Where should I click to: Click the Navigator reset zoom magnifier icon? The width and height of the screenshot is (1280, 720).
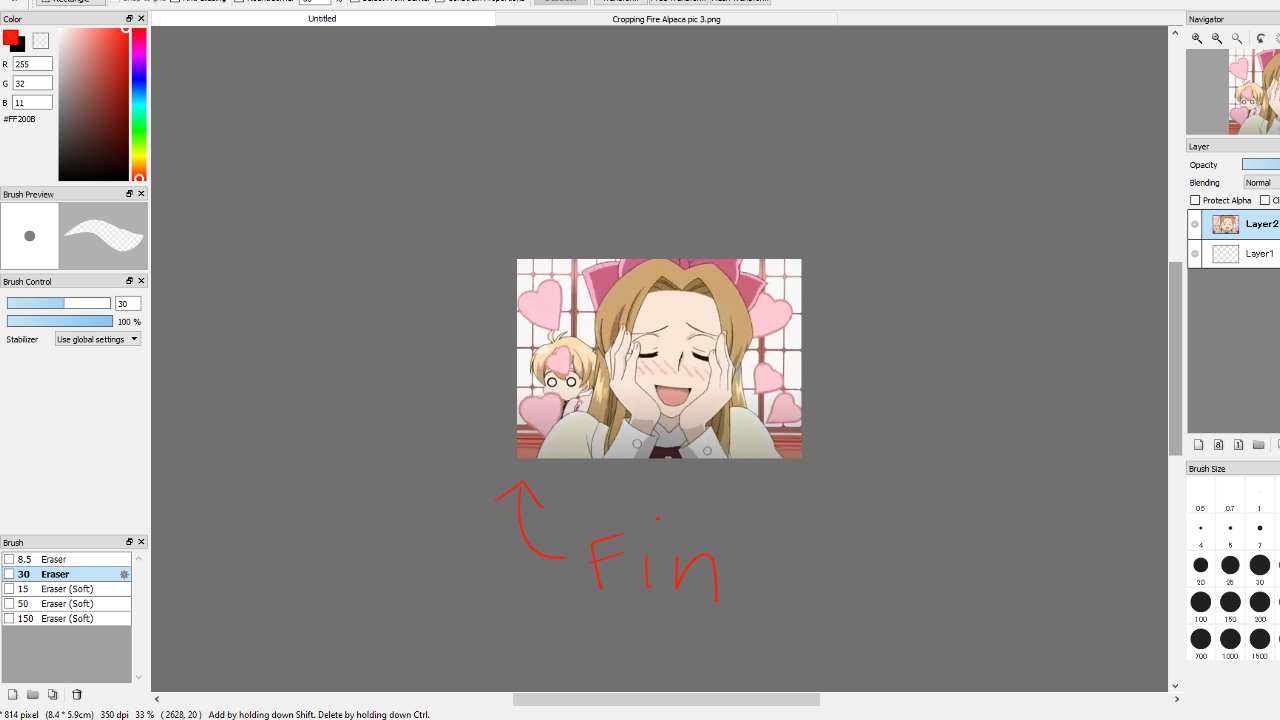point(1237,38)
